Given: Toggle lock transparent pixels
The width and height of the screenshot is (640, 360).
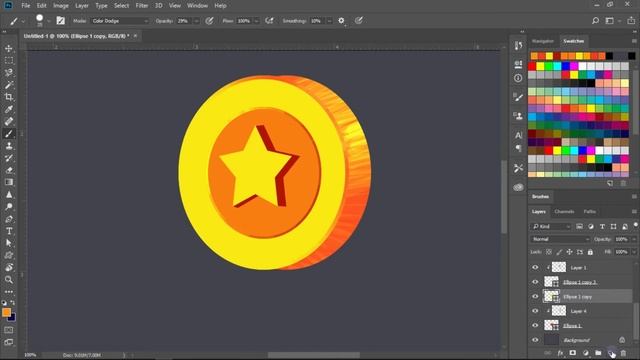Looking at the screenshot, I should tap(549, 252).
